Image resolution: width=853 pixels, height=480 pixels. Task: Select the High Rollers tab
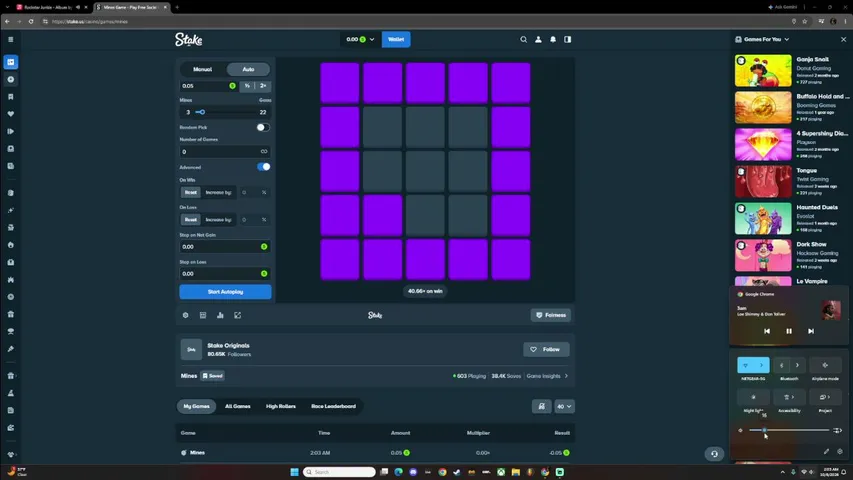281,407
